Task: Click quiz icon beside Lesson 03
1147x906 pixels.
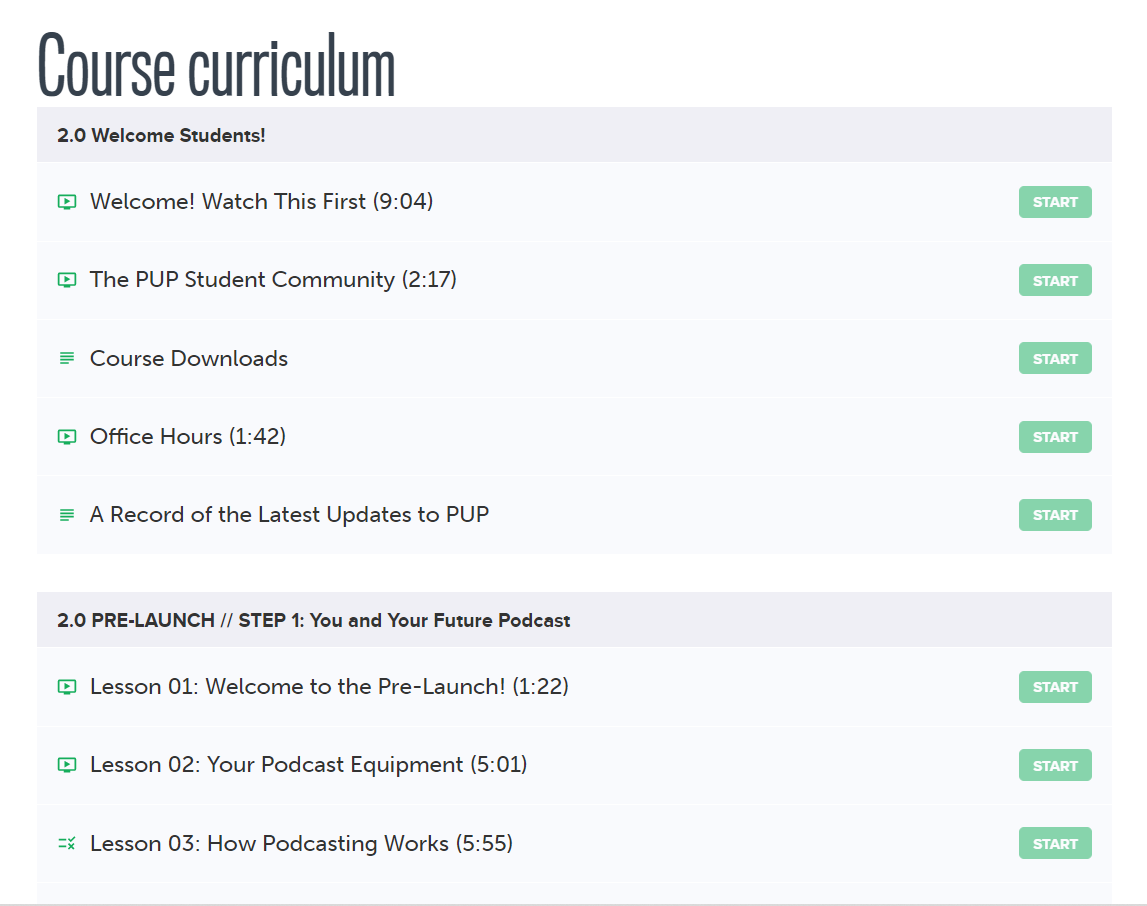Action: pyautogui.click(x=67, y=844)
